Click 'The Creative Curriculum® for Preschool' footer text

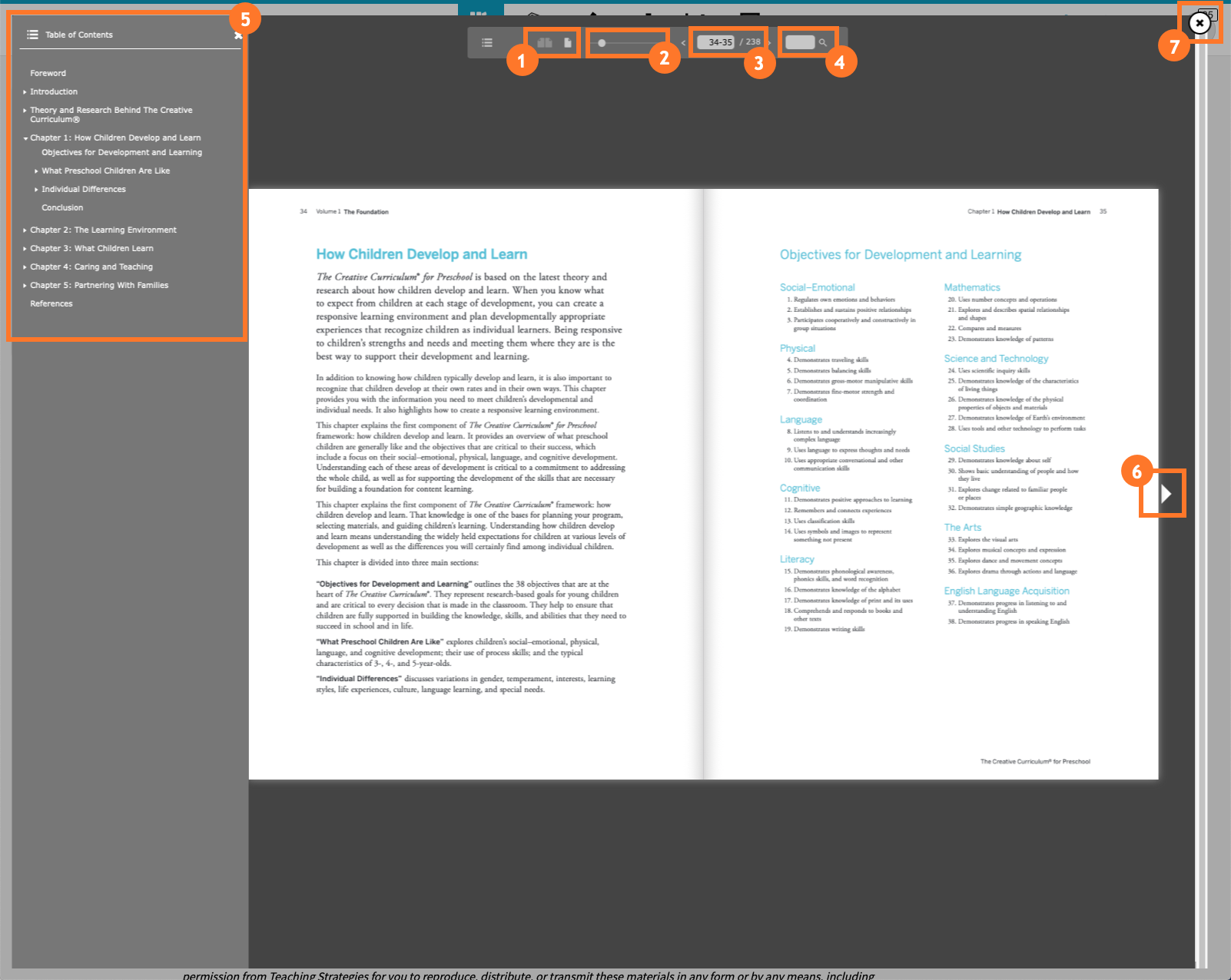[1035, 762]
